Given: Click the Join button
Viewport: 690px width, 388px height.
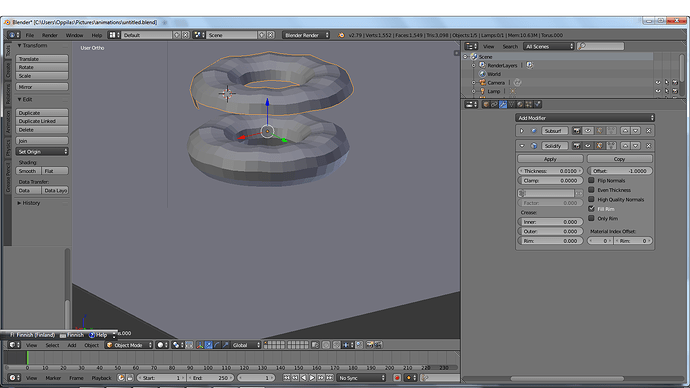Looking at the screenshot, I should (42, 141).
